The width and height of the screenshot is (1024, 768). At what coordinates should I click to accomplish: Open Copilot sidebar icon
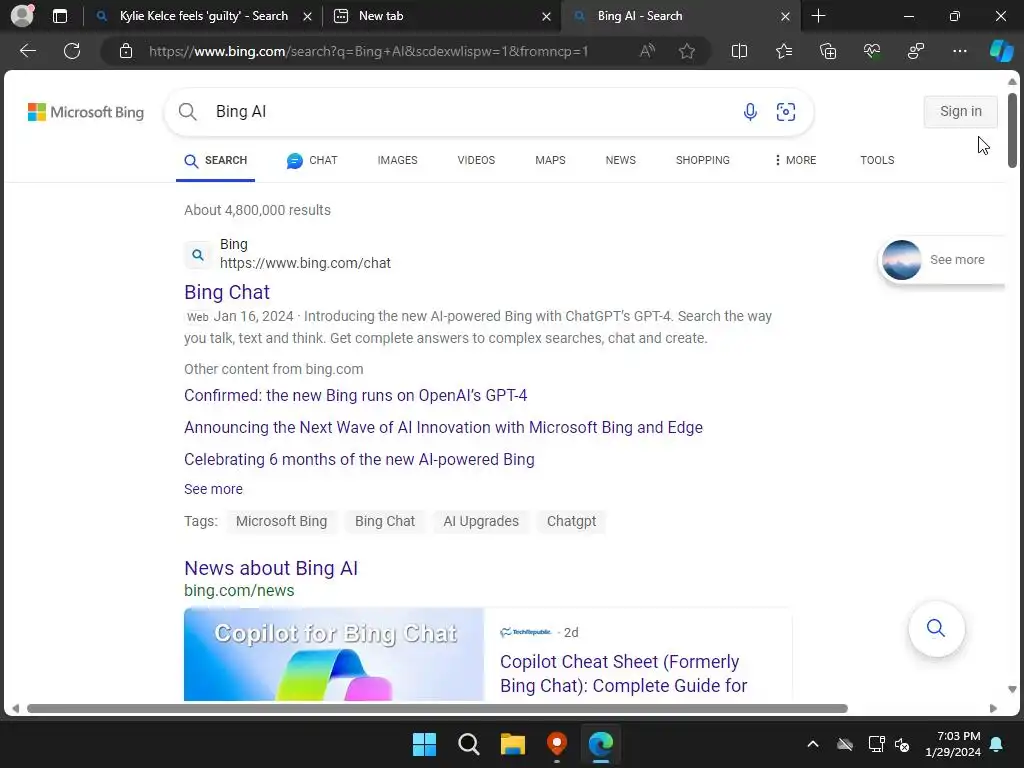[x=1001, y=51]
